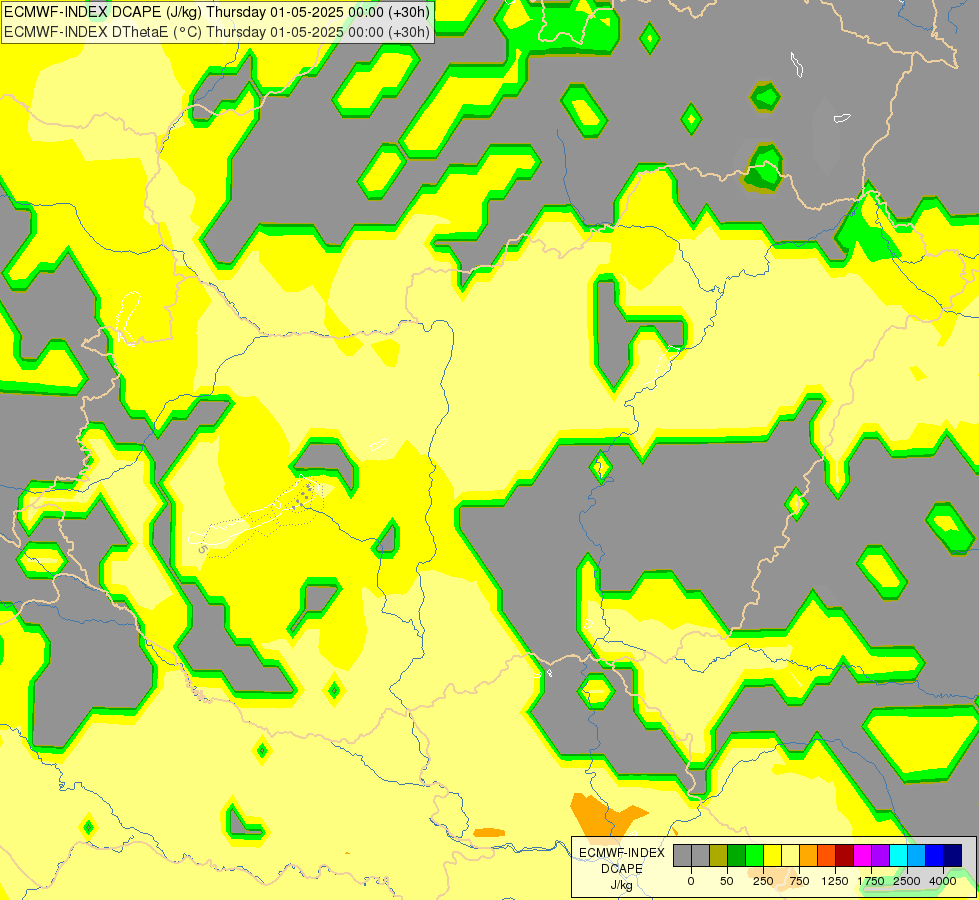Viewport: 979px width, 900px height.
Task: Click the legend scale value '750'
Action: click(x=799, y=881)
